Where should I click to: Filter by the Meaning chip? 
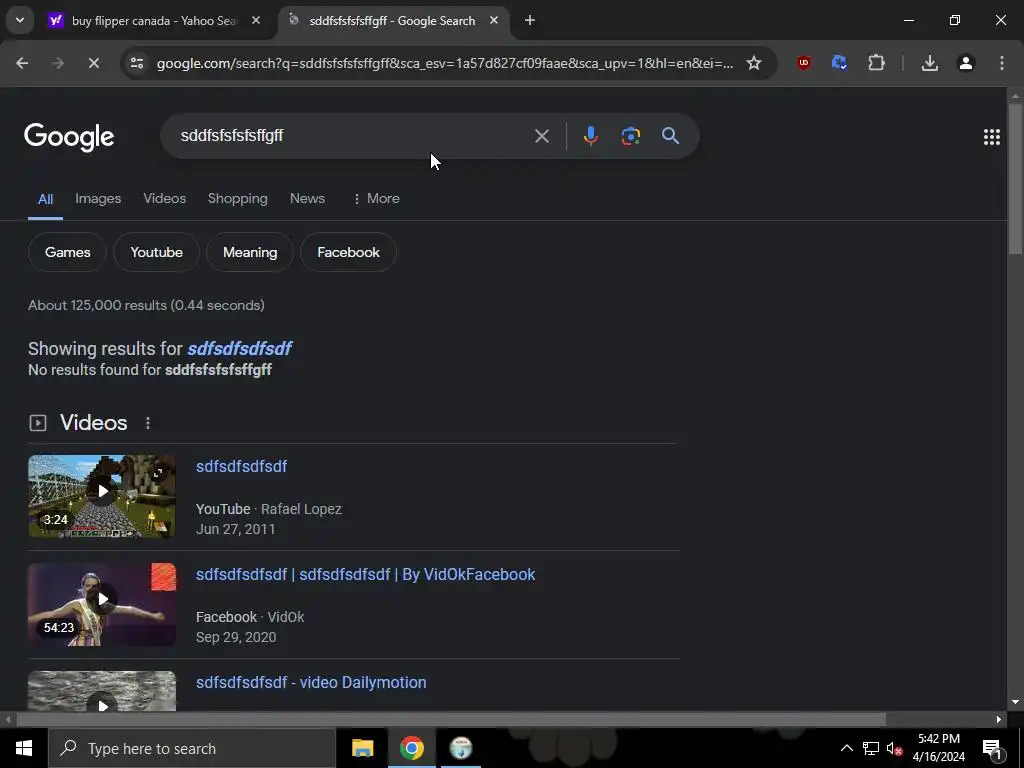point(249,252)
